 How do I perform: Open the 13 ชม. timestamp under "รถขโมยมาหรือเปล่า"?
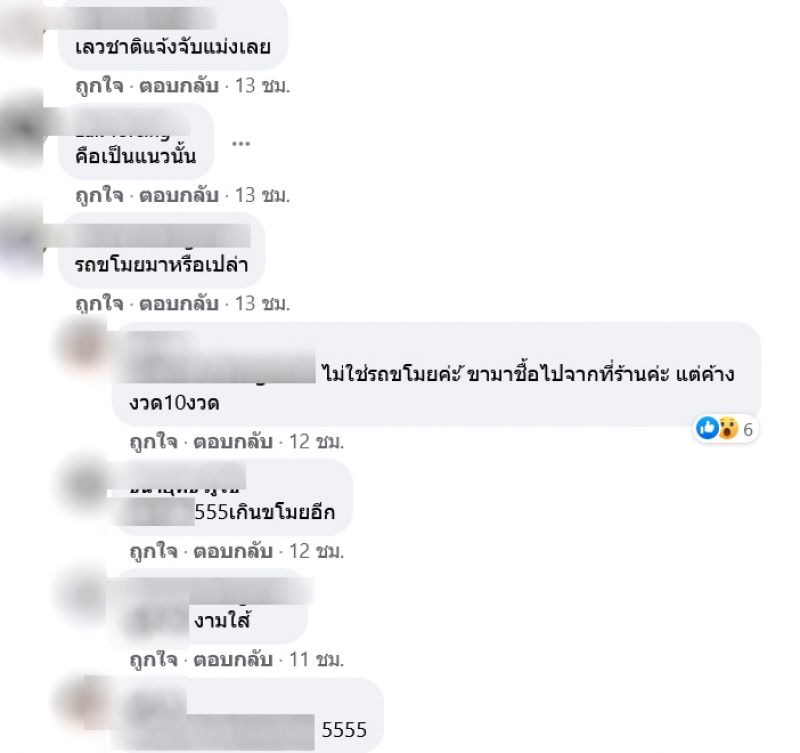click(262, 304)
